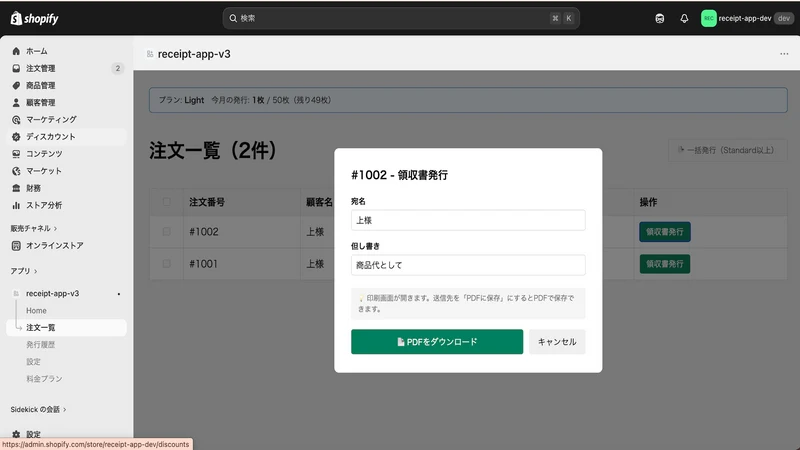
Task: Open the Home page of receipt-app-v3
Action: [36, 310]
